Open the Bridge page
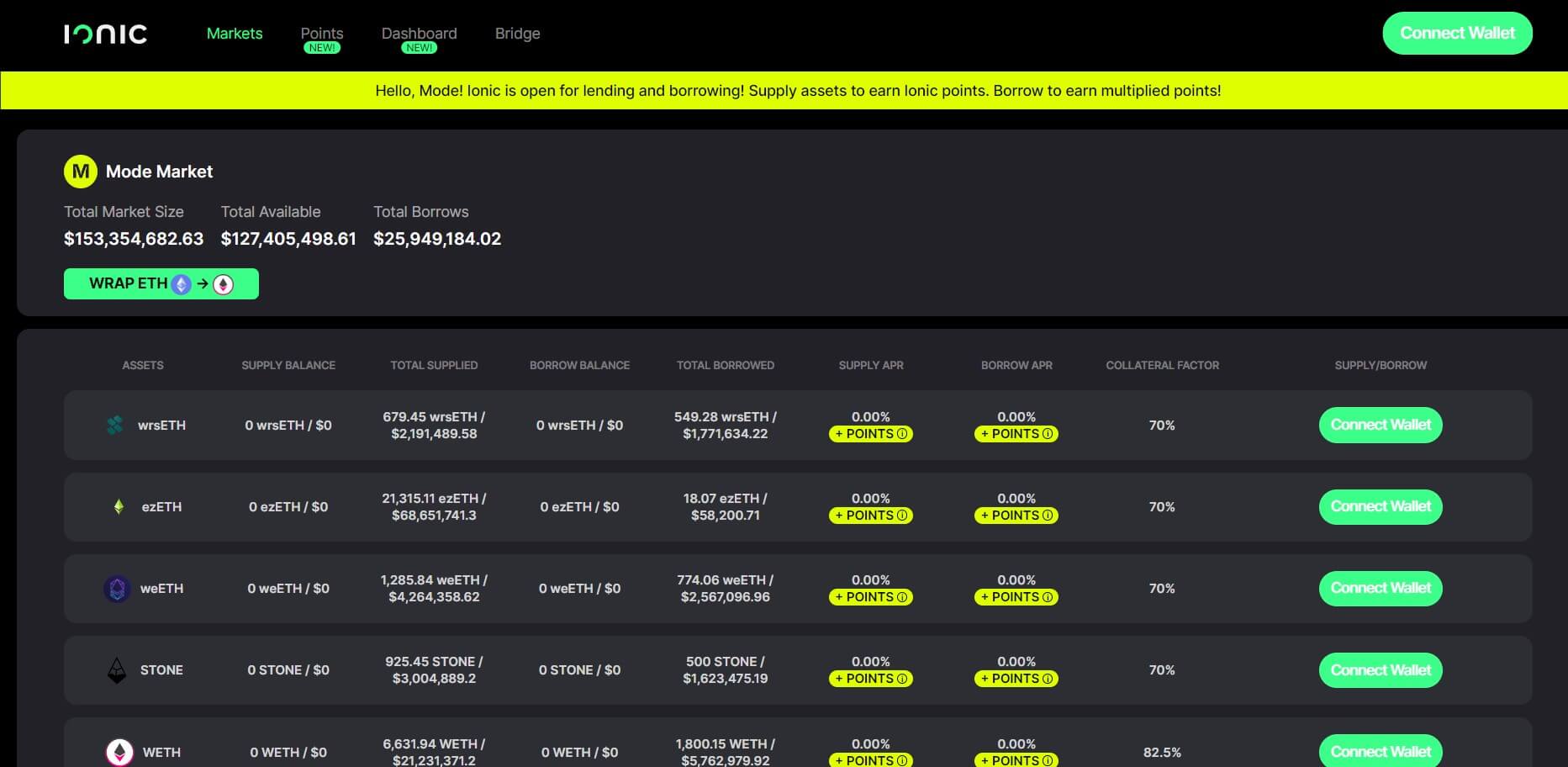Screen dimensions: 1568x767 tap(517, 34)
